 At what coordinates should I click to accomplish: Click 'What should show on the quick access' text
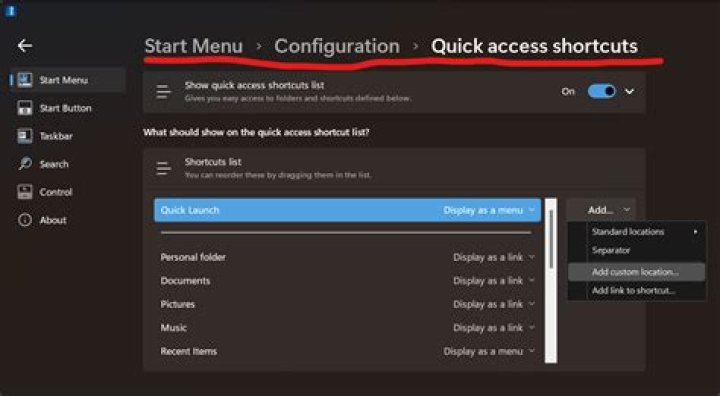click(x=256, y=132)
